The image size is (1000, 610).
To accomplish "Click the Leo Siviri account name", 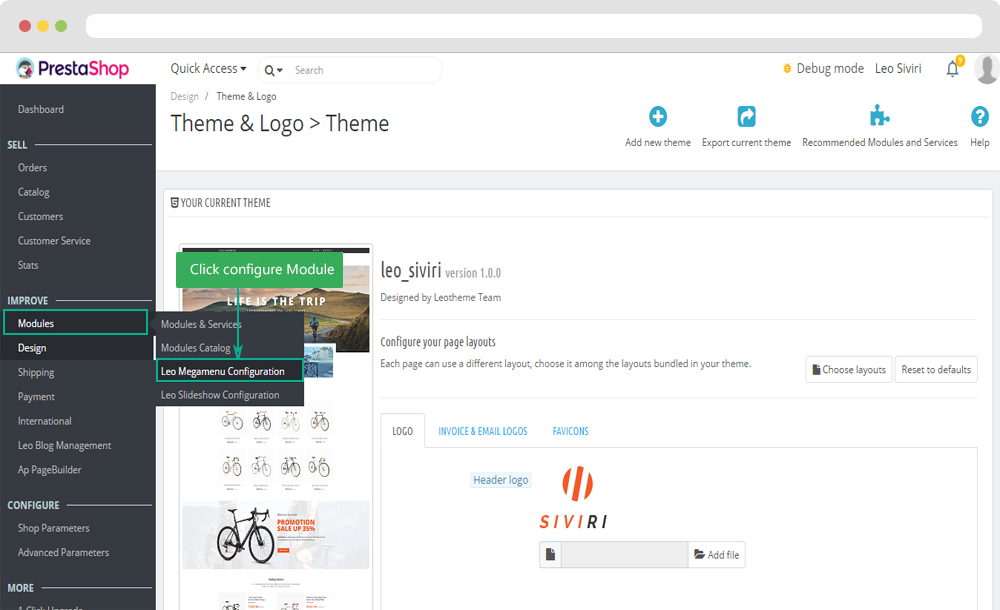I will [898, 68].
